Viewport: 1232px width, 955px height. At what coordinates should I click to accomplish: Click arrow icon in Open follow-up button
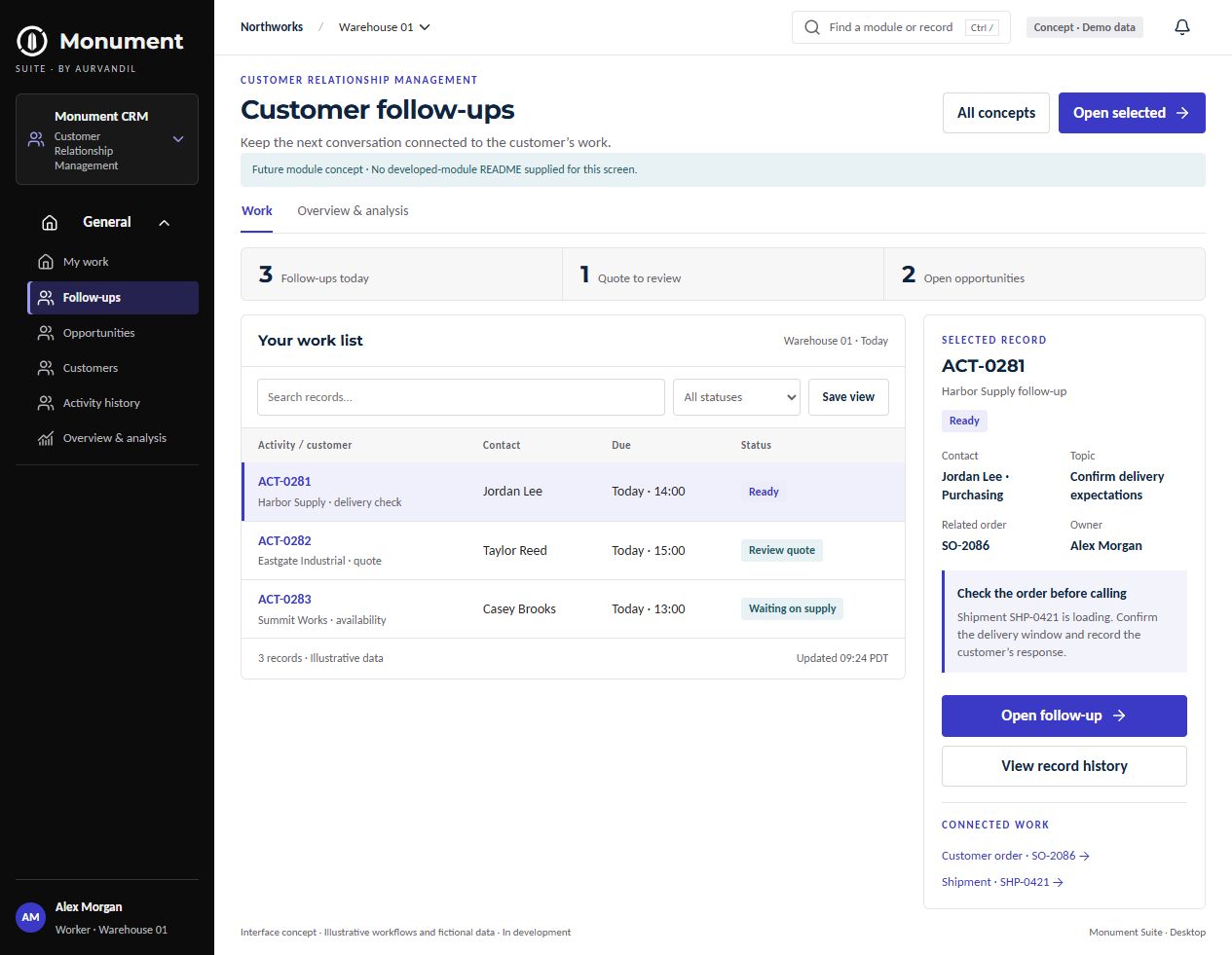[x=1119, y=716]
